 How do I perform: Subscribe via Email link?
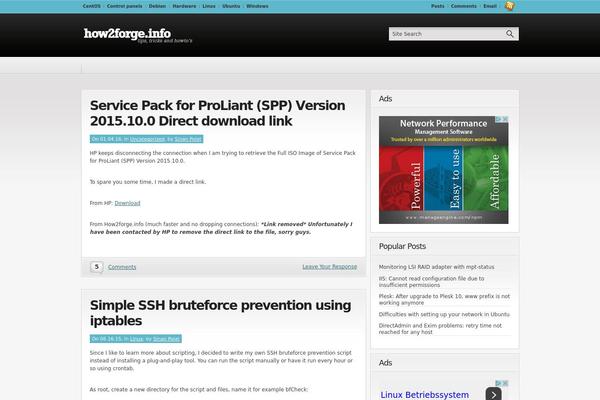click(x=490, y=6)
